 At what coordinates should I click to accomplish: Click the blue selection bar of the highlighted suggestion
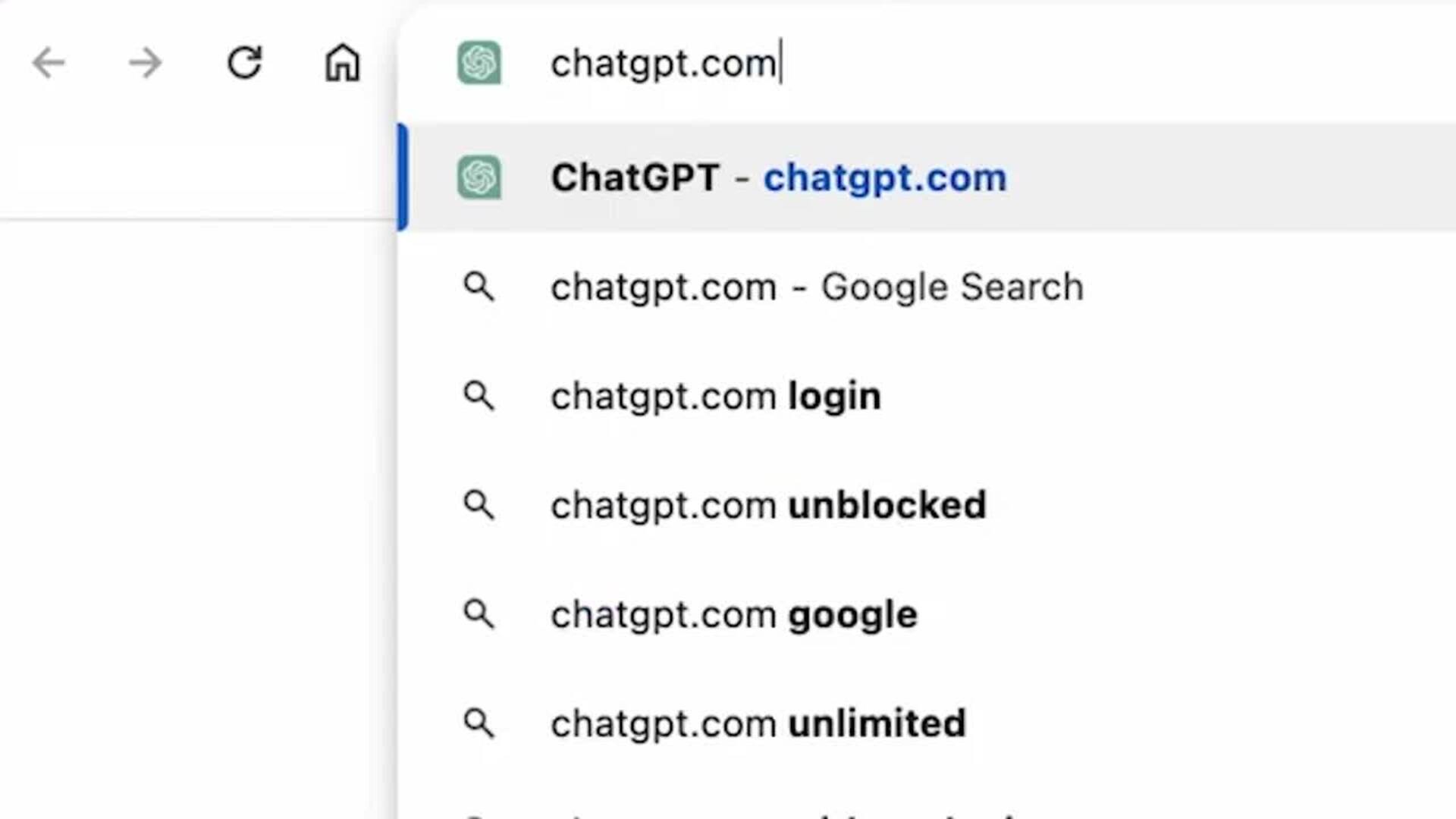[x=403, y=177]
